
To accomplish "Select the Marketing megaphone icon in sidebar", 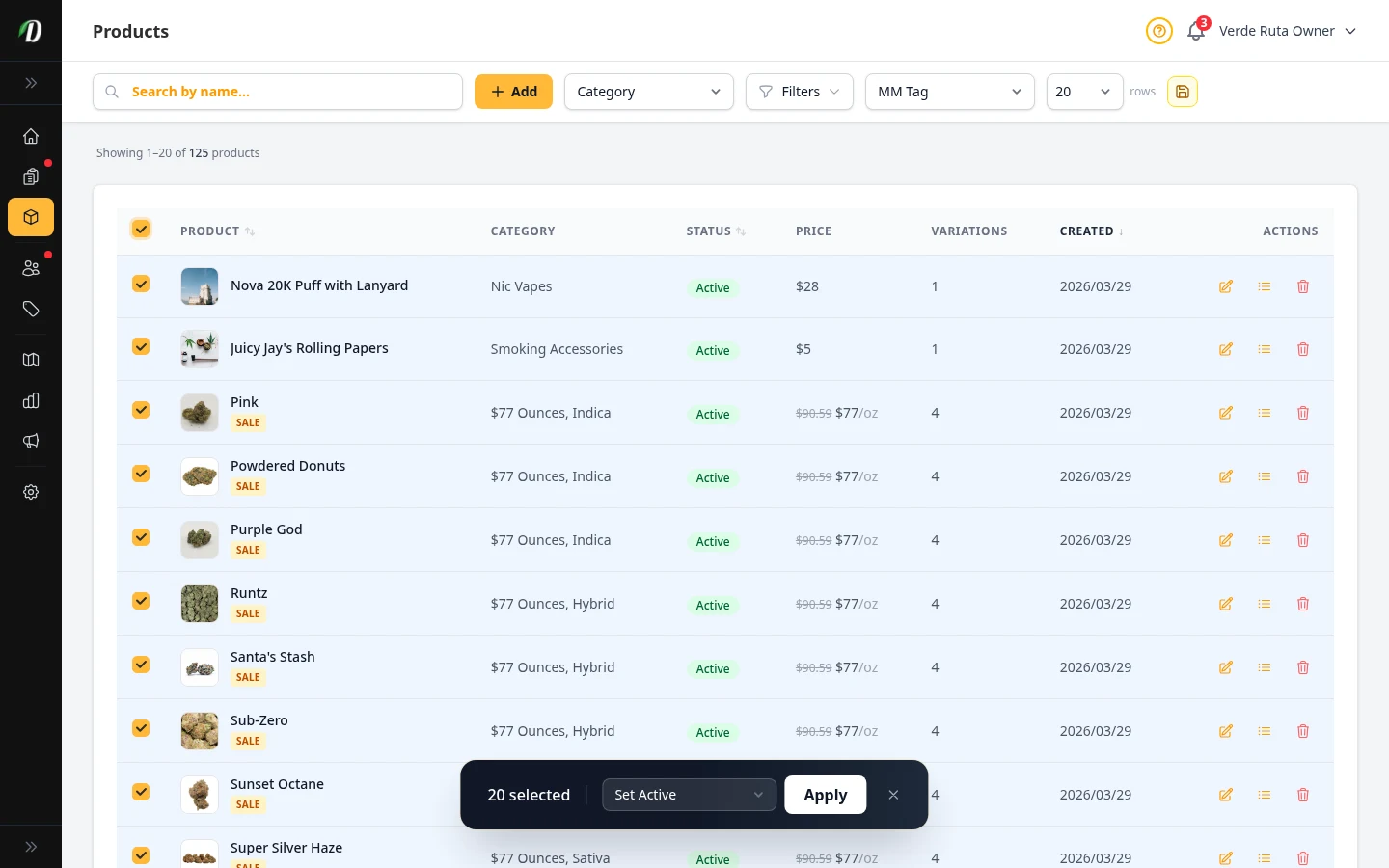I will pos(31,441).
